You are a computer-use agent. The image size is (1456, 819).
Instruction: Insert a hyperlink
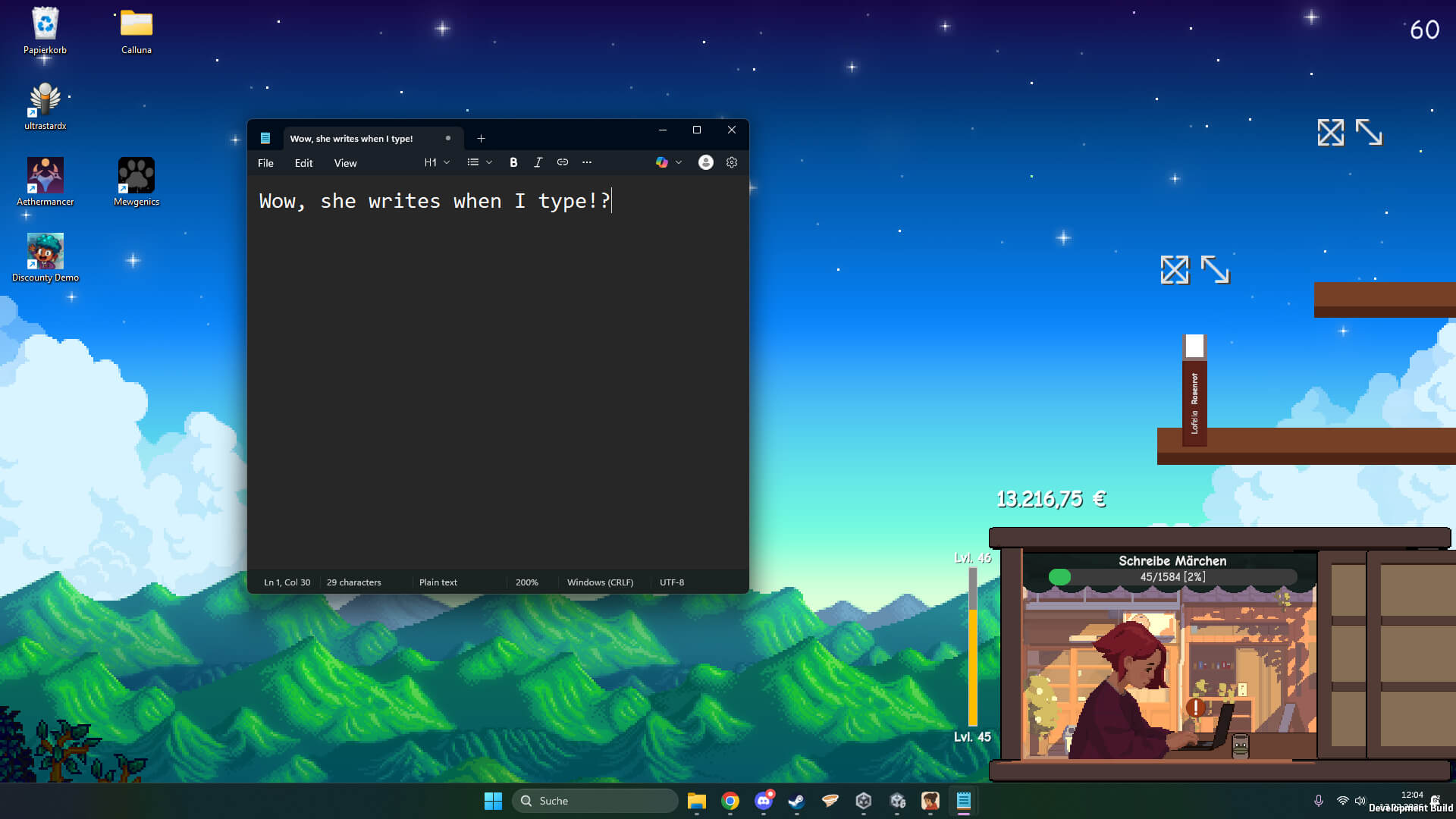click(x=563, y=162)
